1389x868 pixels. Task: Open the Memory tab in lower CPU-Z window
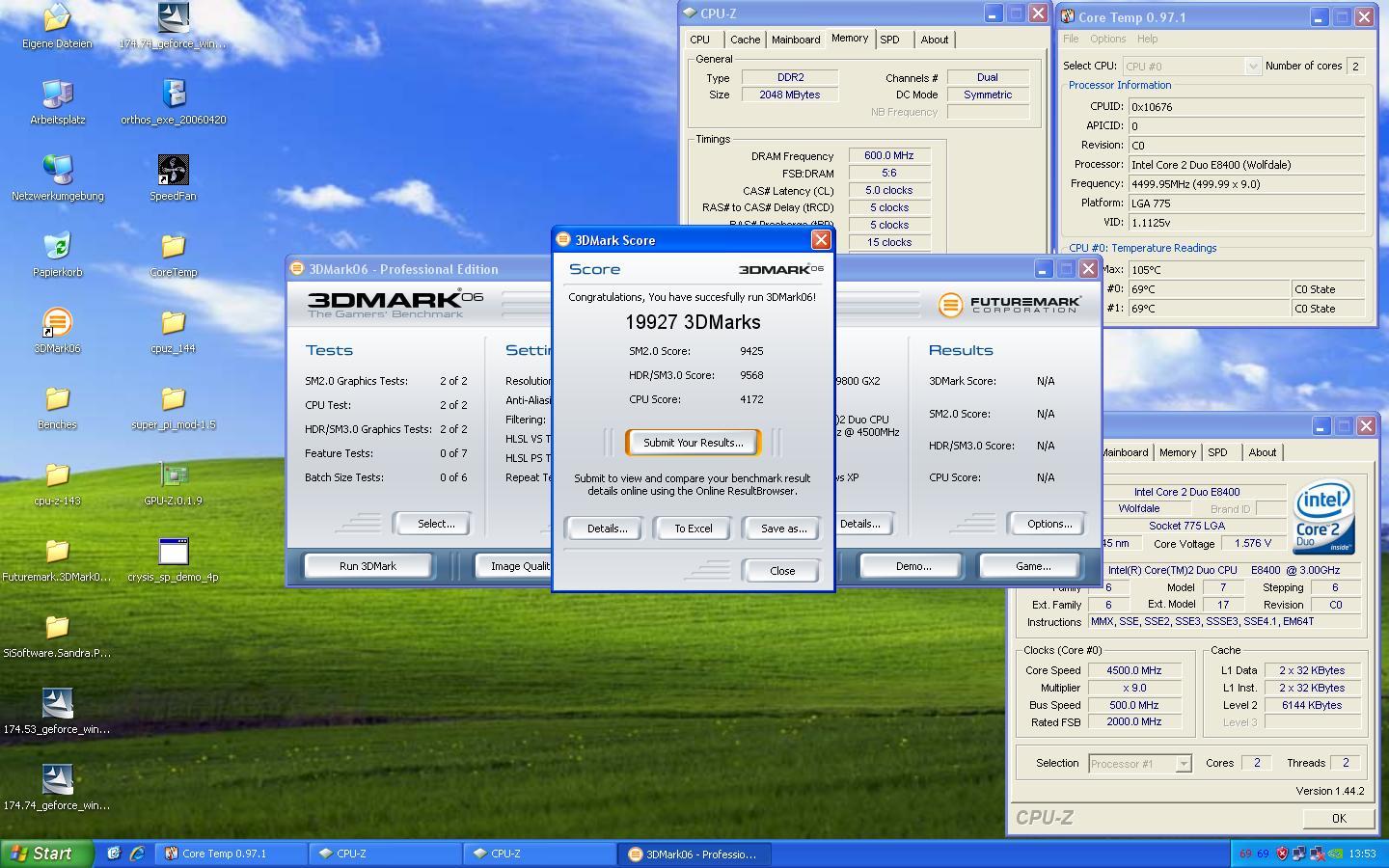[x=1177, y=452]
